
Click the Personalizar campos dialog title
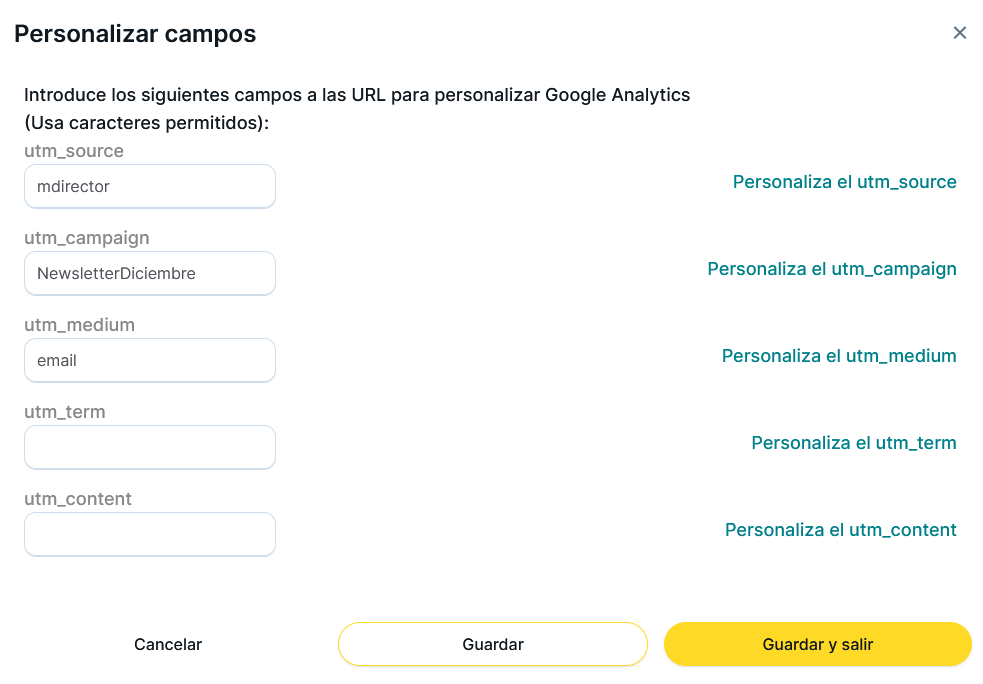point(135,34)
